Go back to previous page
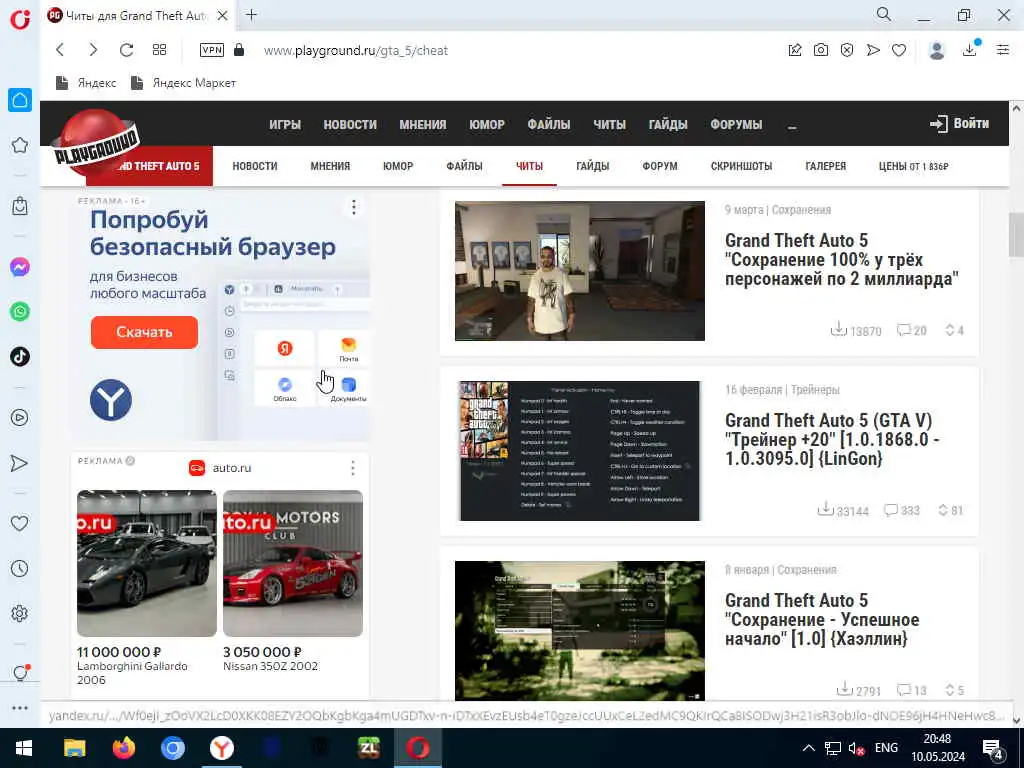The height and width of the screenshot is (768, 1024). click(x=60, y=50)
